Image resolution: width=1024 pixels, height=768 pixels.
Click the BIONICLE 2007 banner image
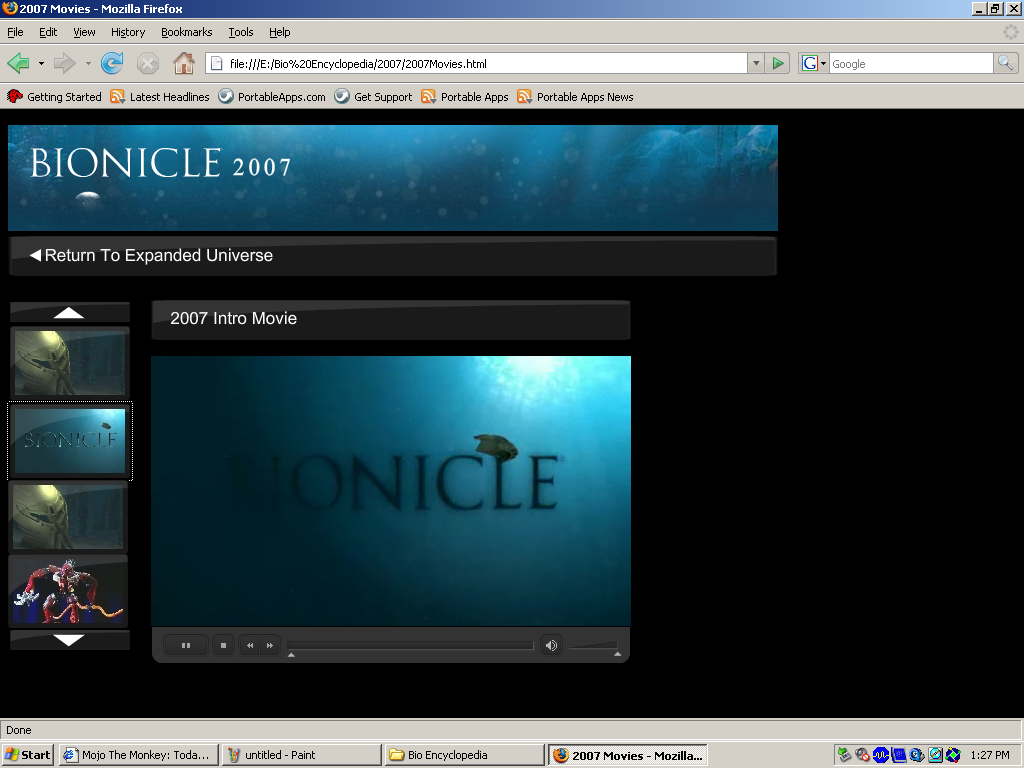392,178
